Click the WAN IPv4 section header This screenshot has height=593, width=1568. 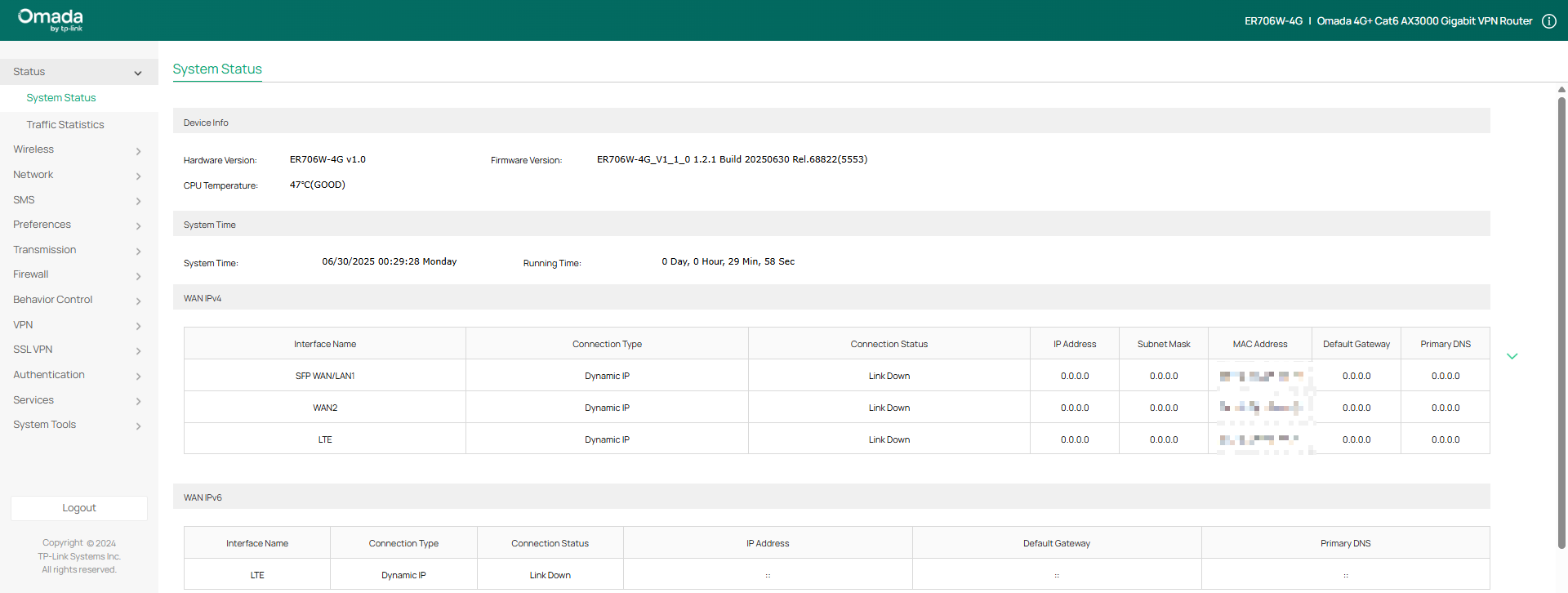tap(831, 297)
